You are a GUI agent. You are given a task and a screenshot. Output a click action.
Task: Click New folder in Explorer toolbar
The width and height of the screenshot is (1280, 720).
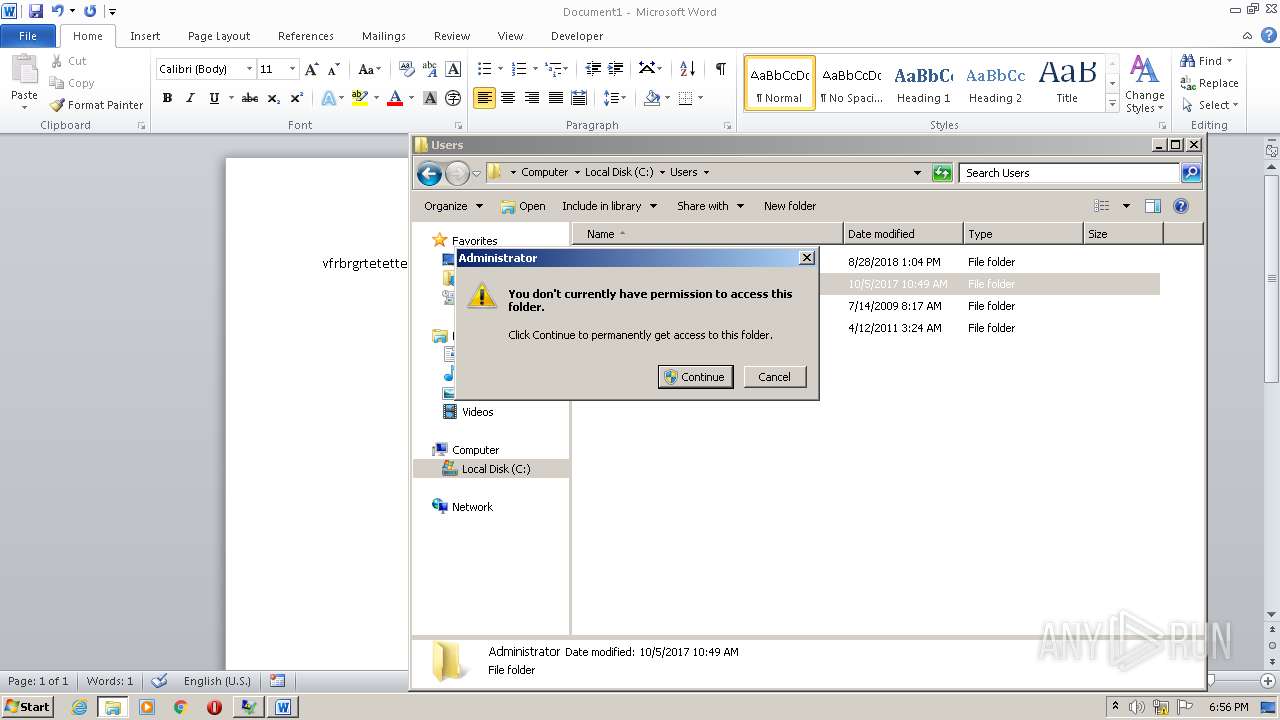[790, 206]
